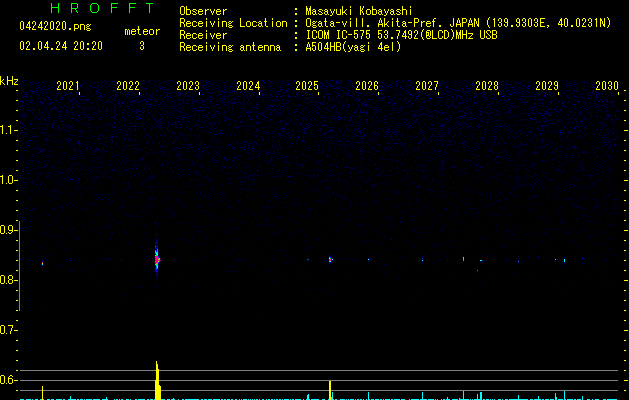
Task: Click the 0.9 frequency axis label
Action: 8,230
